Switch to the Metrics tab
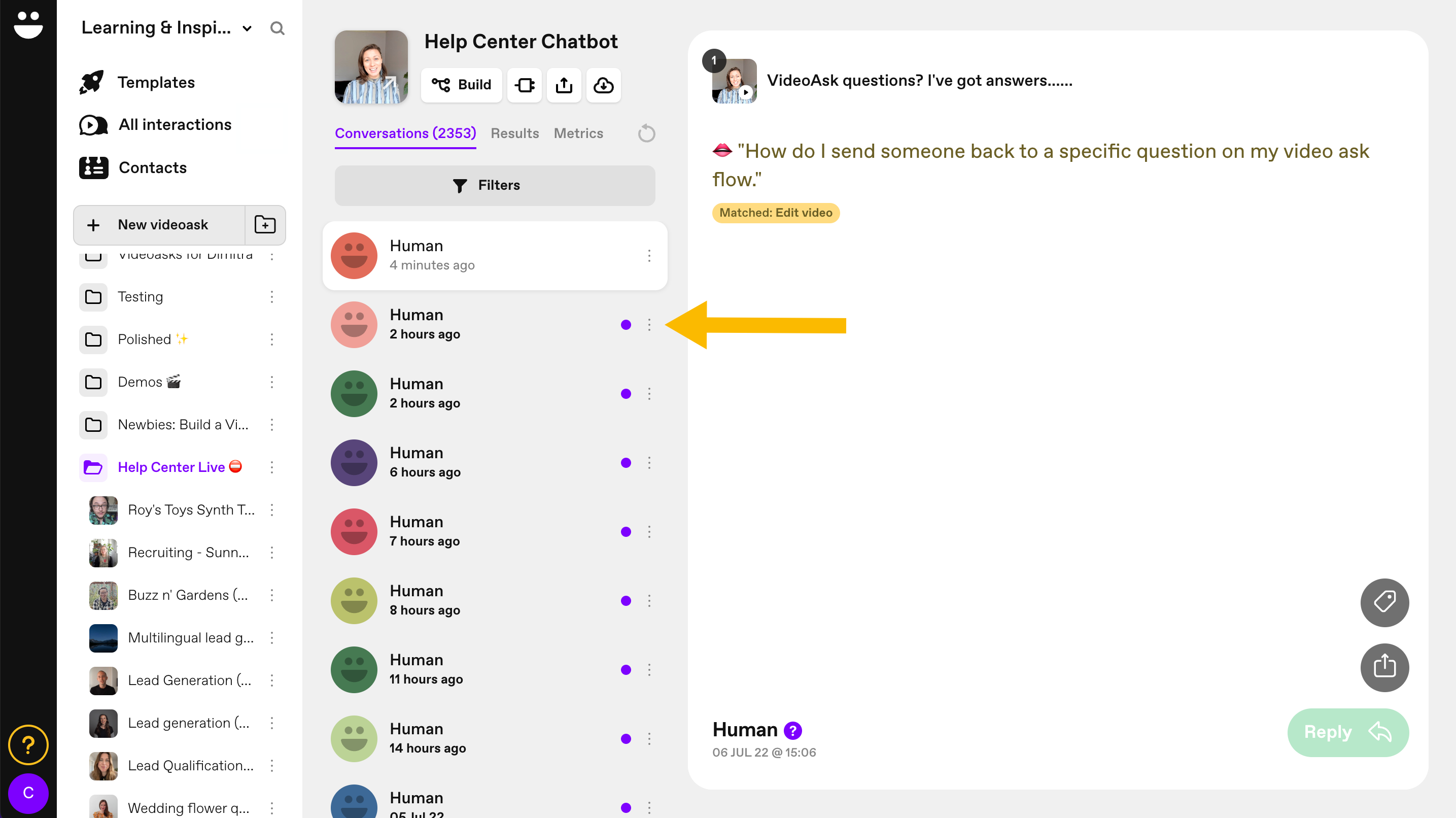The height and width of the screenshot is (818, 1456). click(x=578, y=133)
